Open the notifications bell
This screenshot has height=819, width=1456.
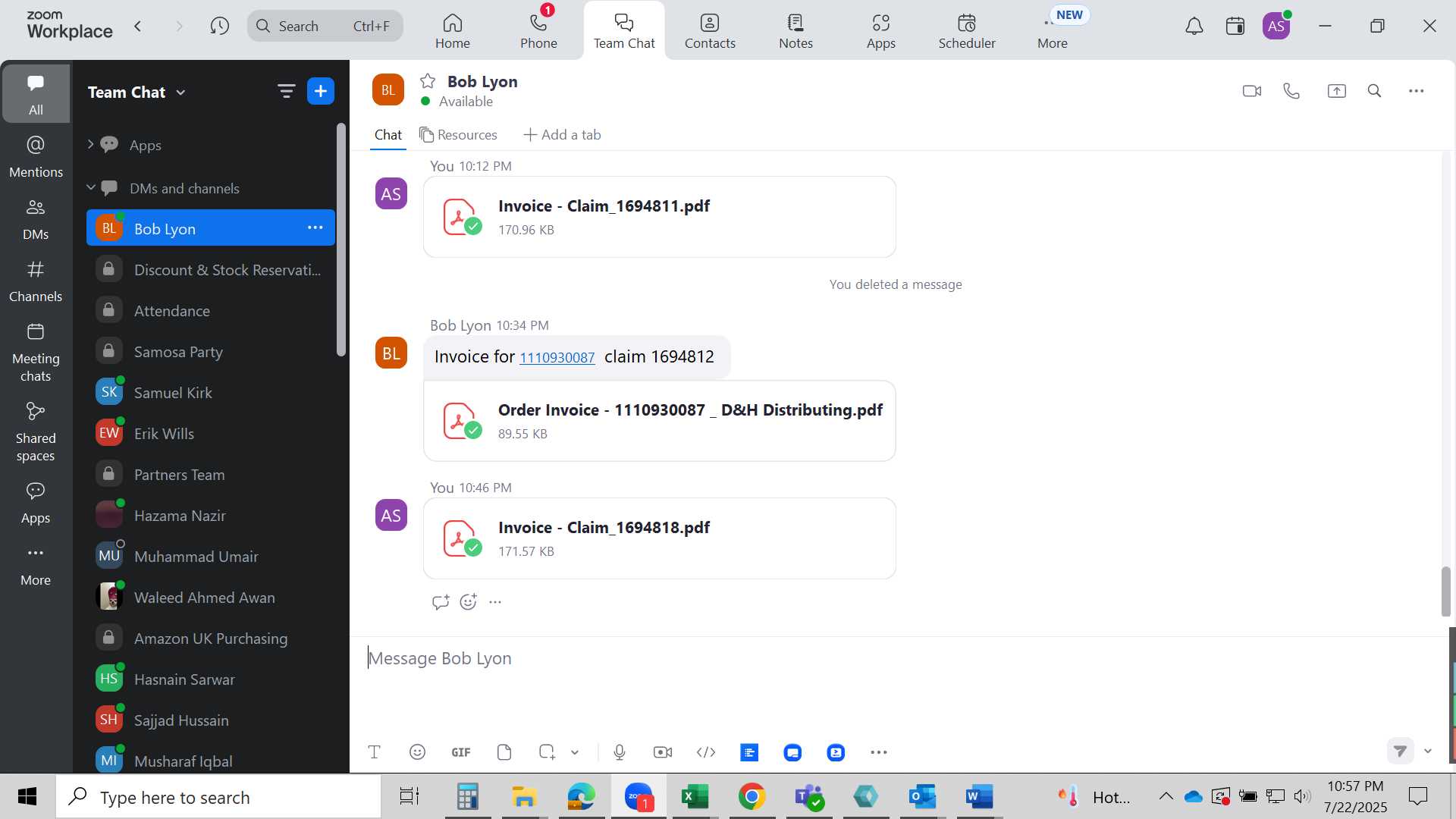tap(1194, 27)
